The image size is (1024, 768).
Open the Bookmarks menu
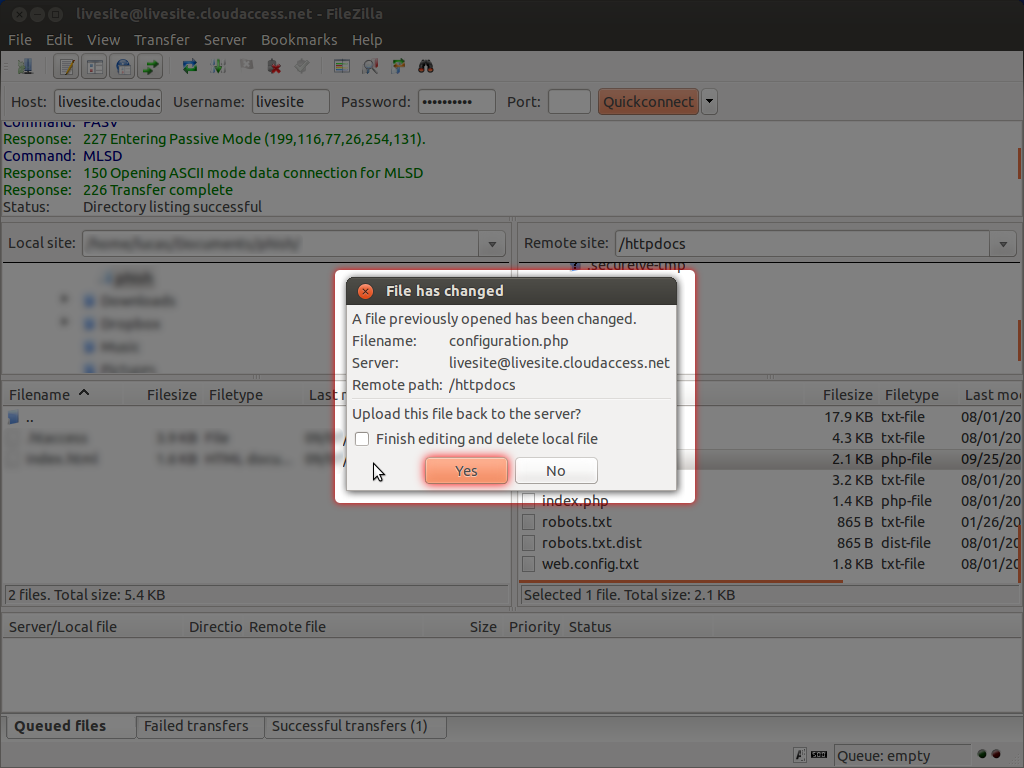pyautogui.click(x=299, y=40)
